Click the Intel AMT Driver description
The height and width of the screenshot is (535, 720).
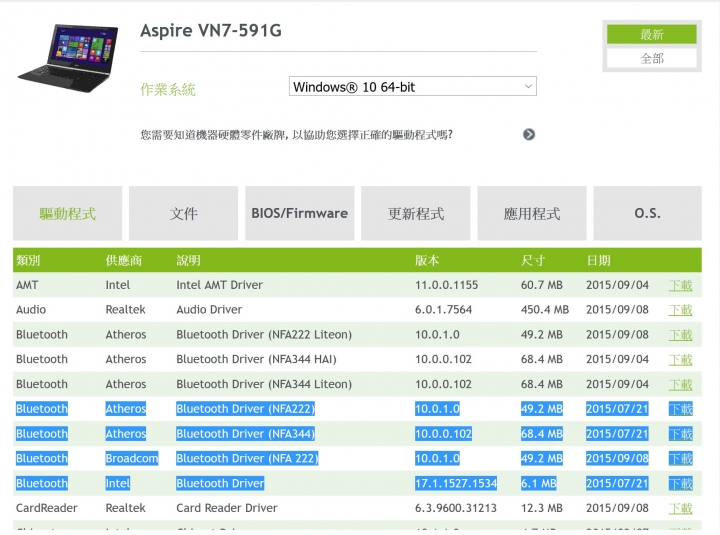pos(219,285)
